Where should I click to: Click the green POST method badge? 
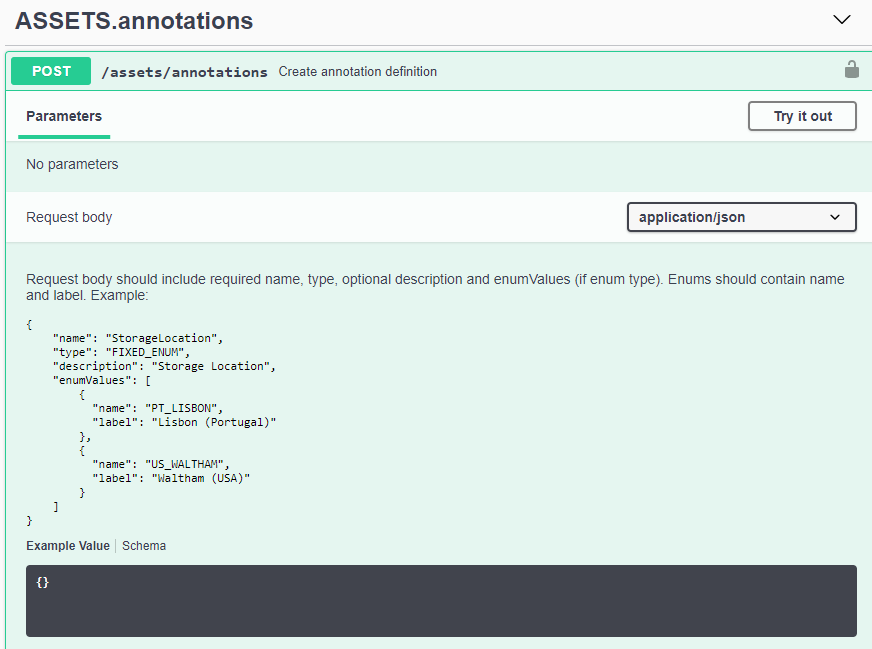tap(51, 71)
